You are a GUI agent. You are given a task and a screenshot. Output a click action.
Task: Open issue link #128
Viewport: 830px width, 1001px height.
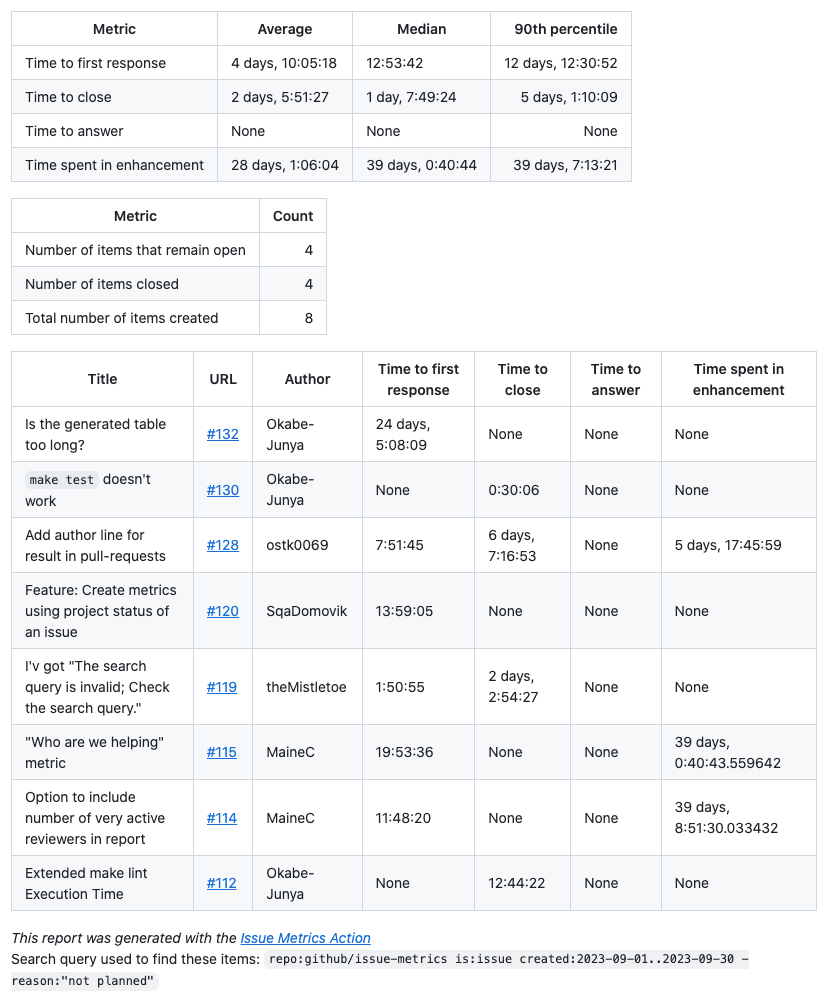[222, 545]
